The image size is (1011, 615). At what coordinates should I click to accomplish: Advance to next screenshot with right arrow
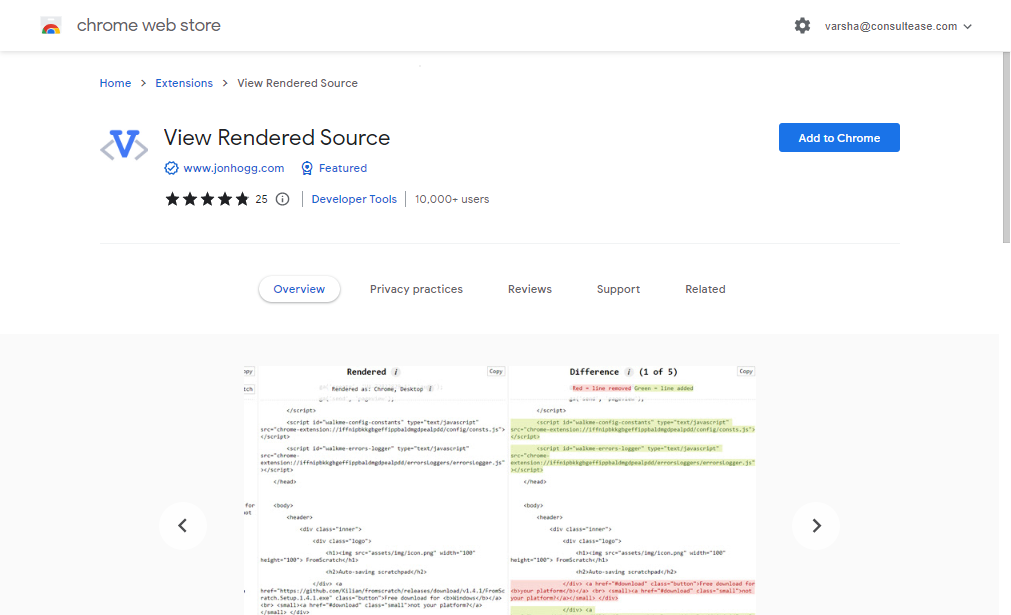[816, 526]
